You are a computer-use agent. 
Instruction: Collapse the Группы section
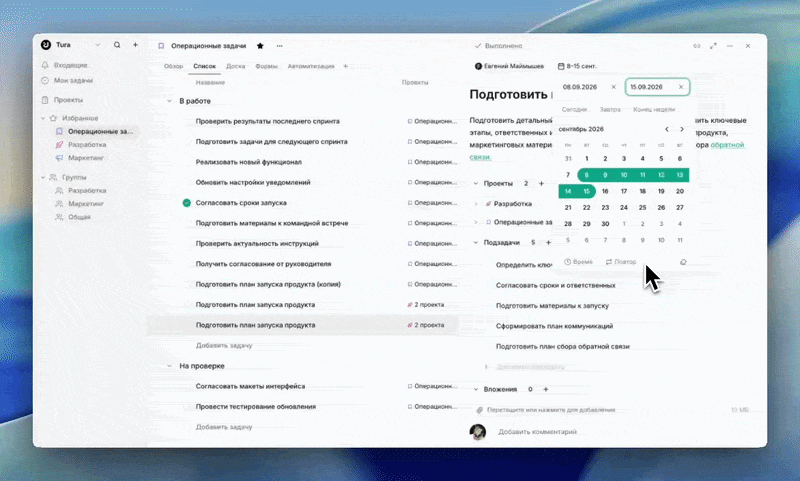pyautogui.click(x=43, y=177)
